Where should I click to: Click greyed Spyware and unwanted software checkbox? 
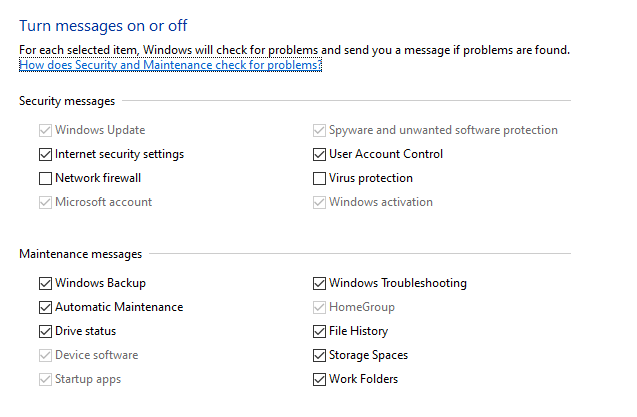point(319,130)
